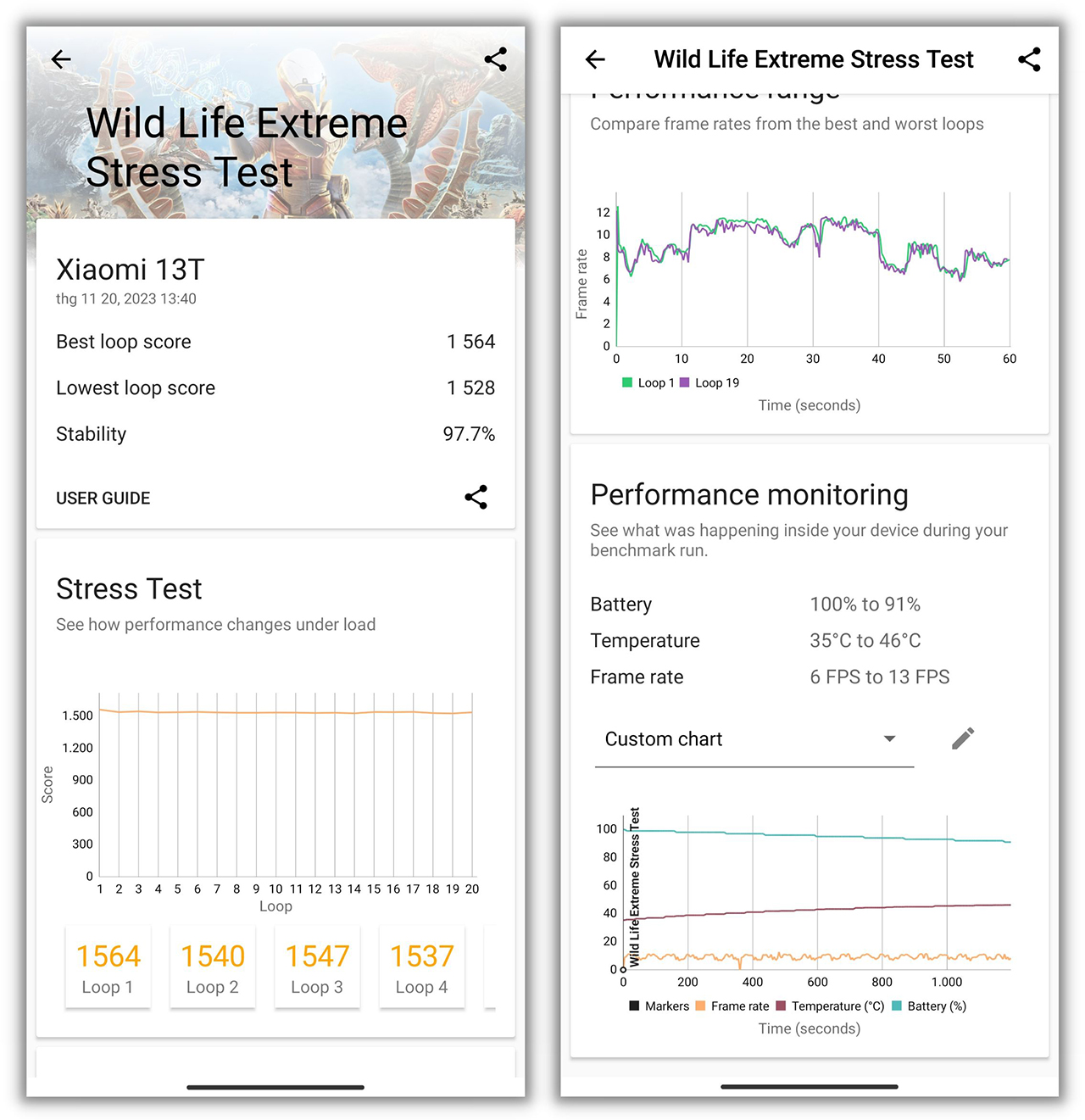Tap the Stability 97.7% result row
Viewport: 1085px width, 1120px height.
pyautogui.click(x=275, y=434)
